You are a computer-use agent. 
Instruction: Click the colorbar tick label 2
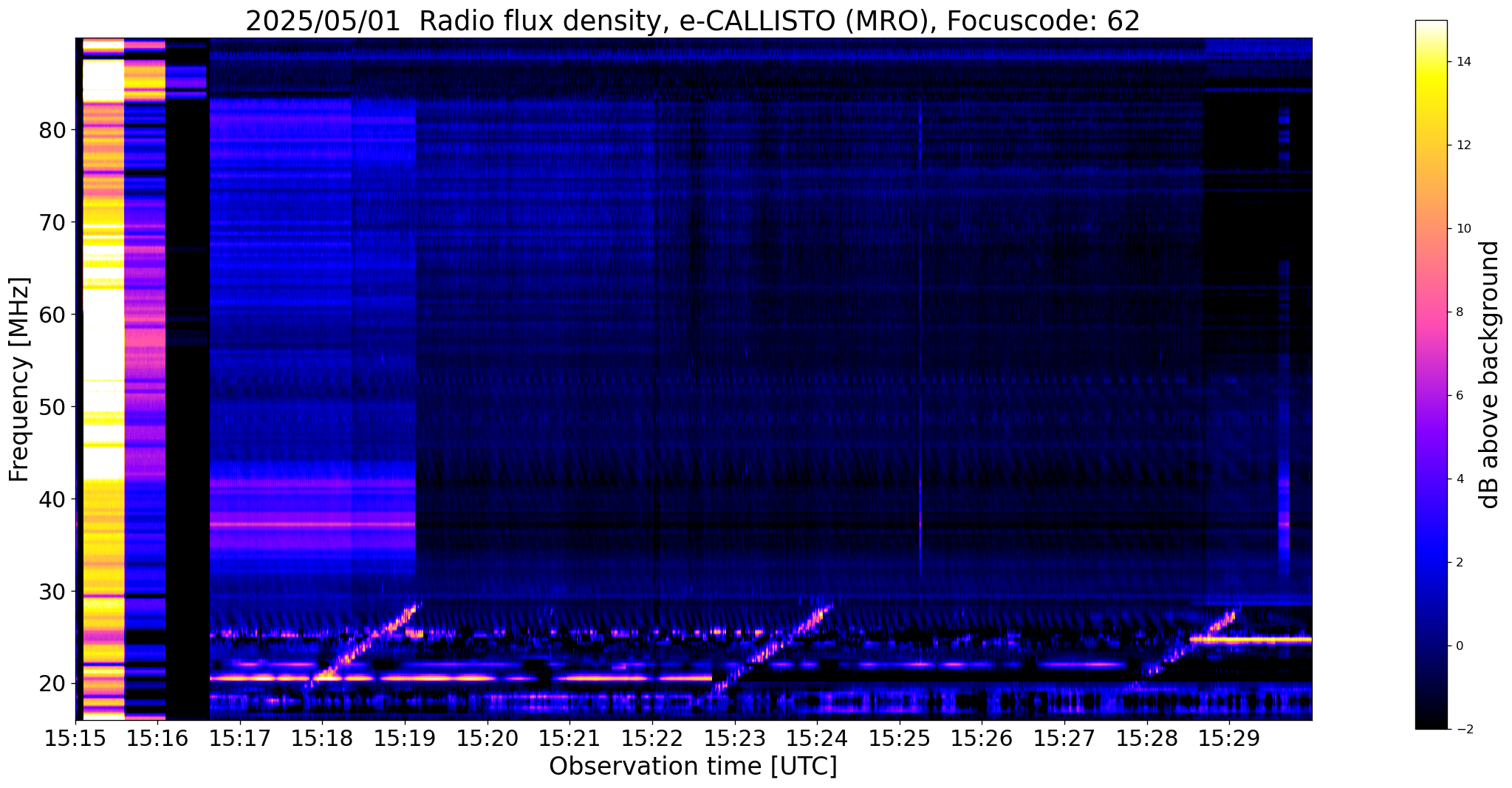(x=1459, y=563)
